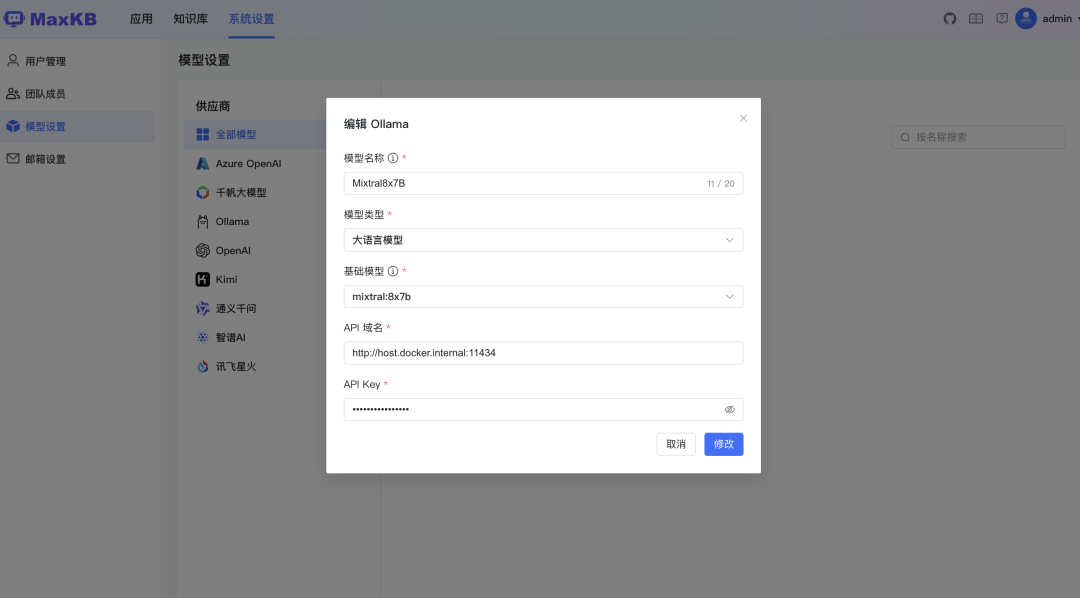Click 取消 to cancel editing
This screenshot has width=1080, height=598.
(x=676, y=444)
